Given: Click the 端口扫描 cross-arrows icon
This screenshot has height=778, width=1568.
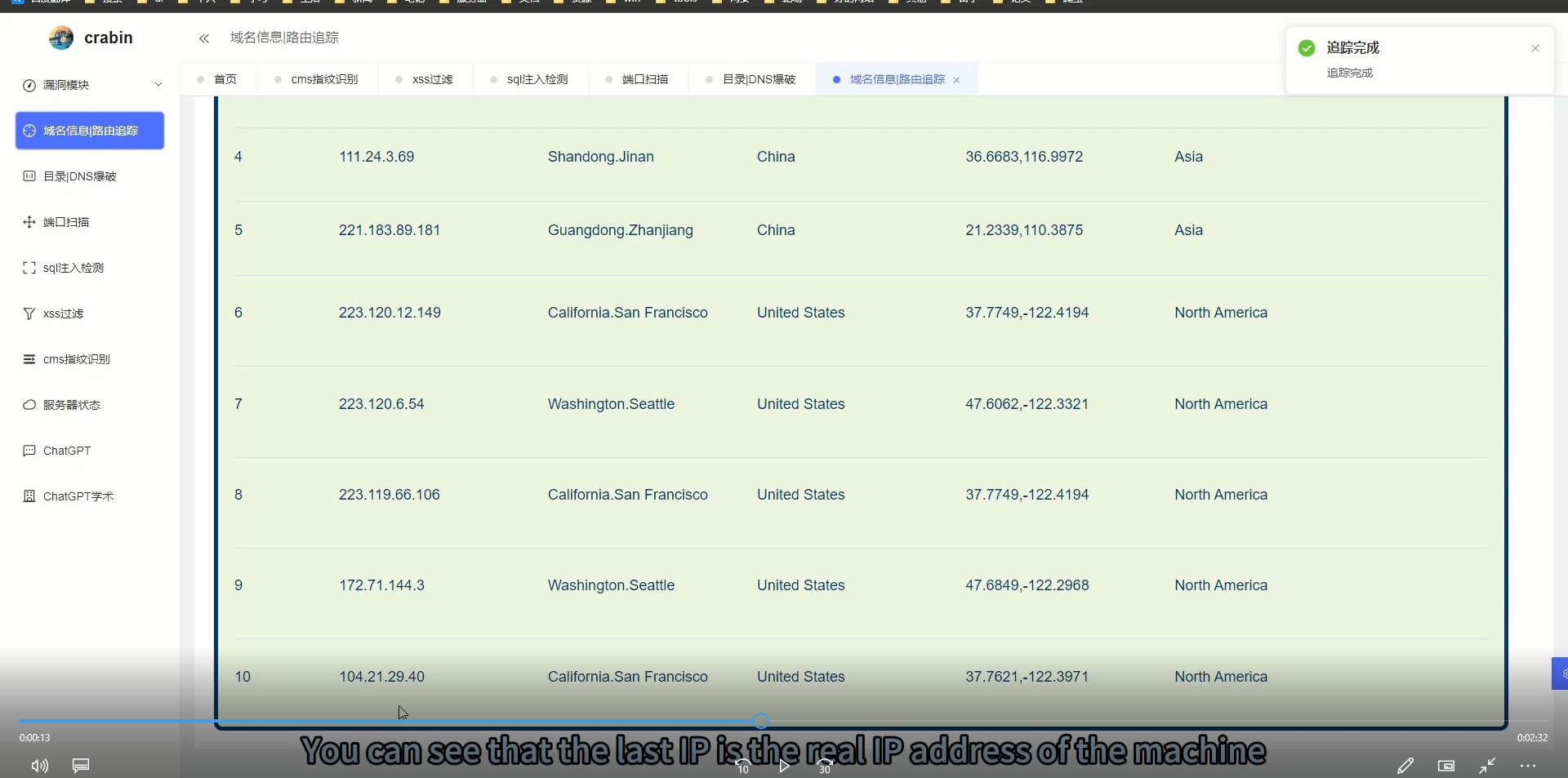Looking at the screenshot, I should (x=29, y=222).
